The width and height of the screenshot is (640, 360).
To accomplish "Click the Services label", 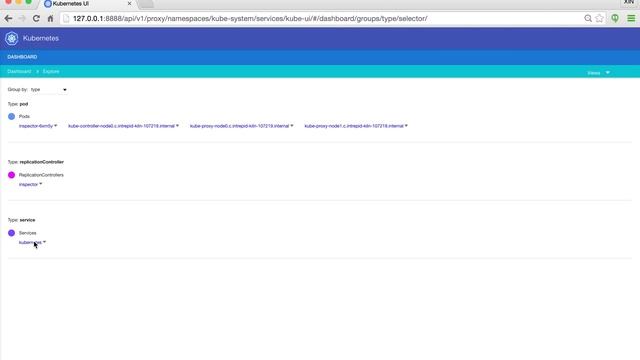I will point(27,233).
